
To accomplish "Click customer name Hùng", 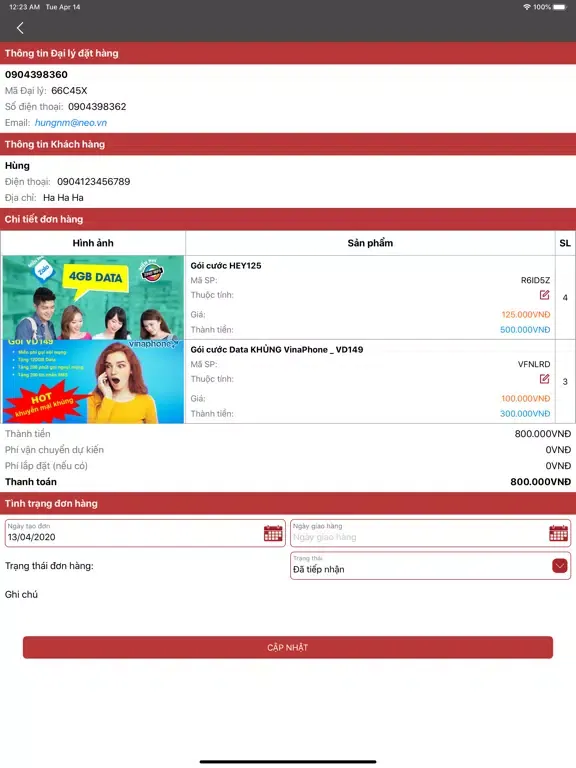I will (x=17, y=166).
